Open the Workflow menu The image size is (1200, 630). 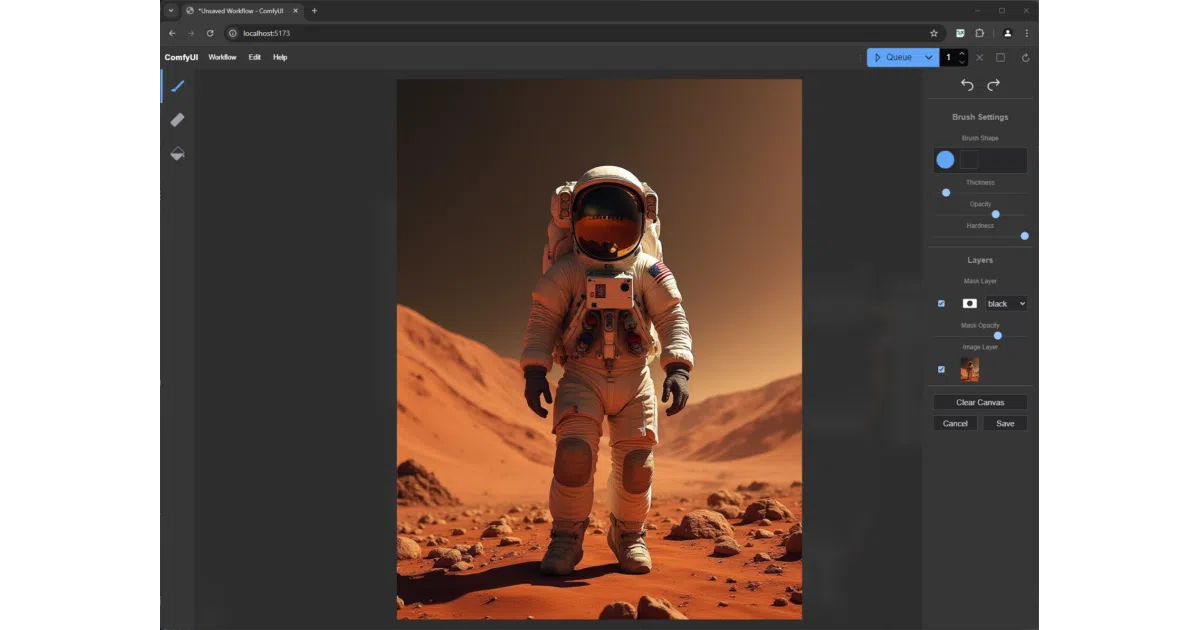222,57
